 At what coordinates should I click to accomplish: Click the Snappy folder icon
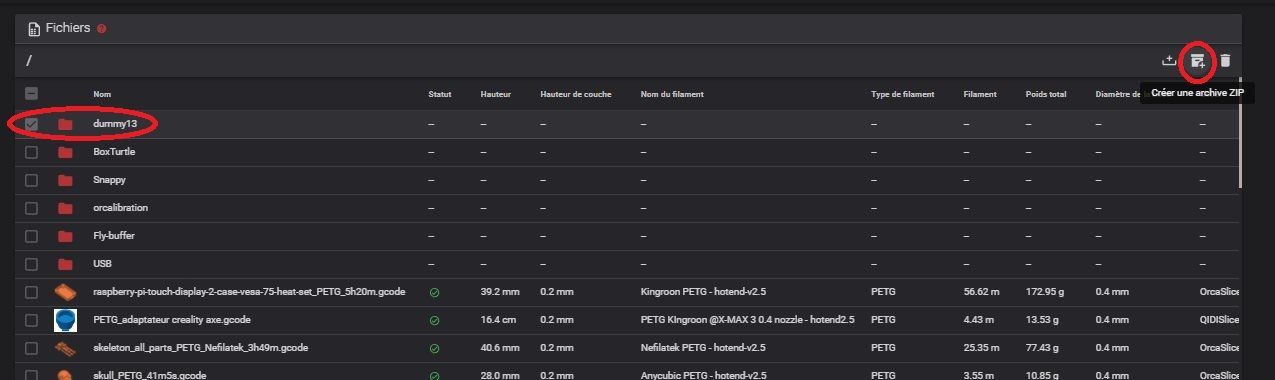coord(66,180)
